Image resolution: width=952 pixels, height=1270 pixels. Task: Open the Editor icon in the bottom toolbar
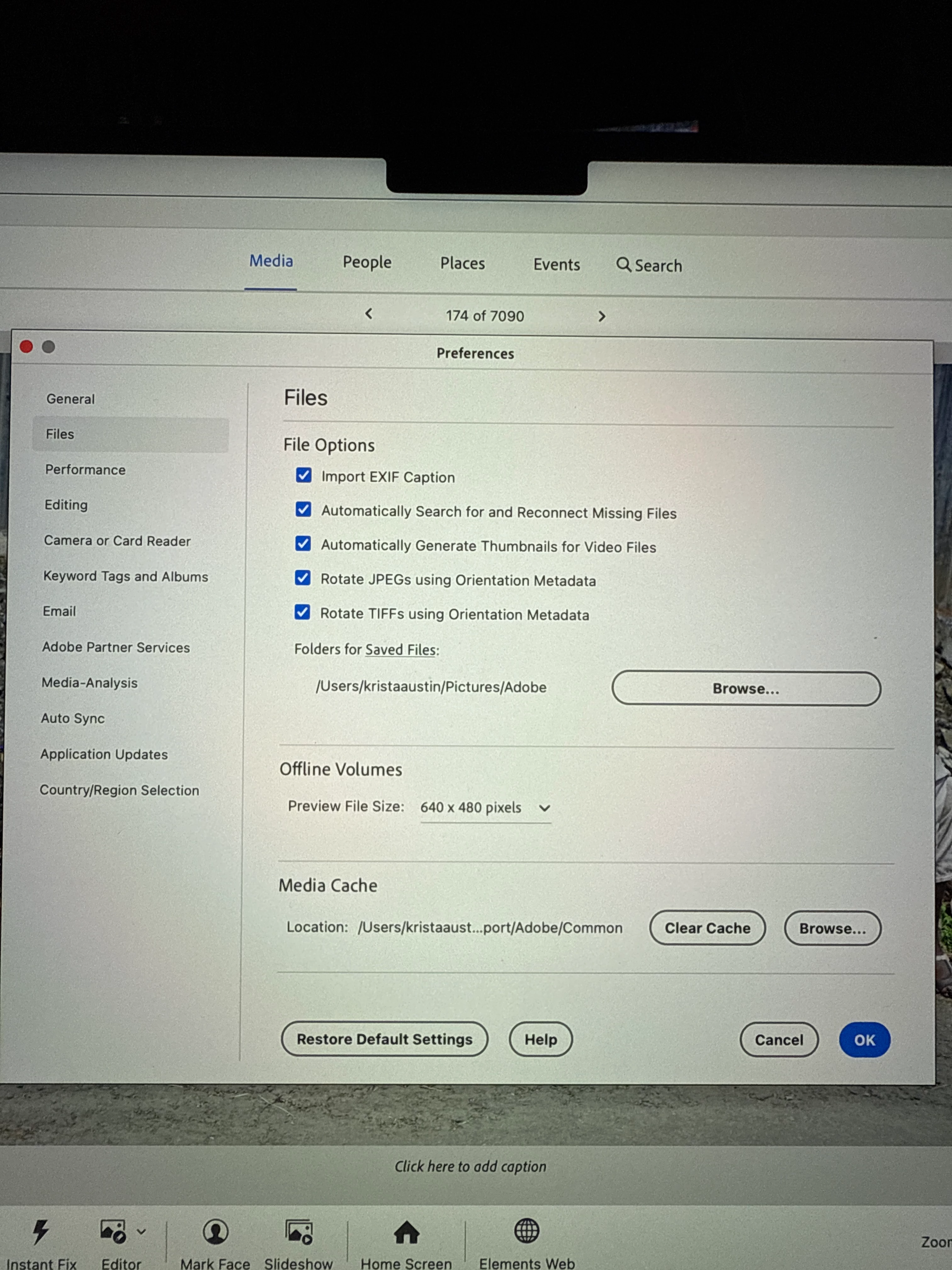click(113, 1232)
